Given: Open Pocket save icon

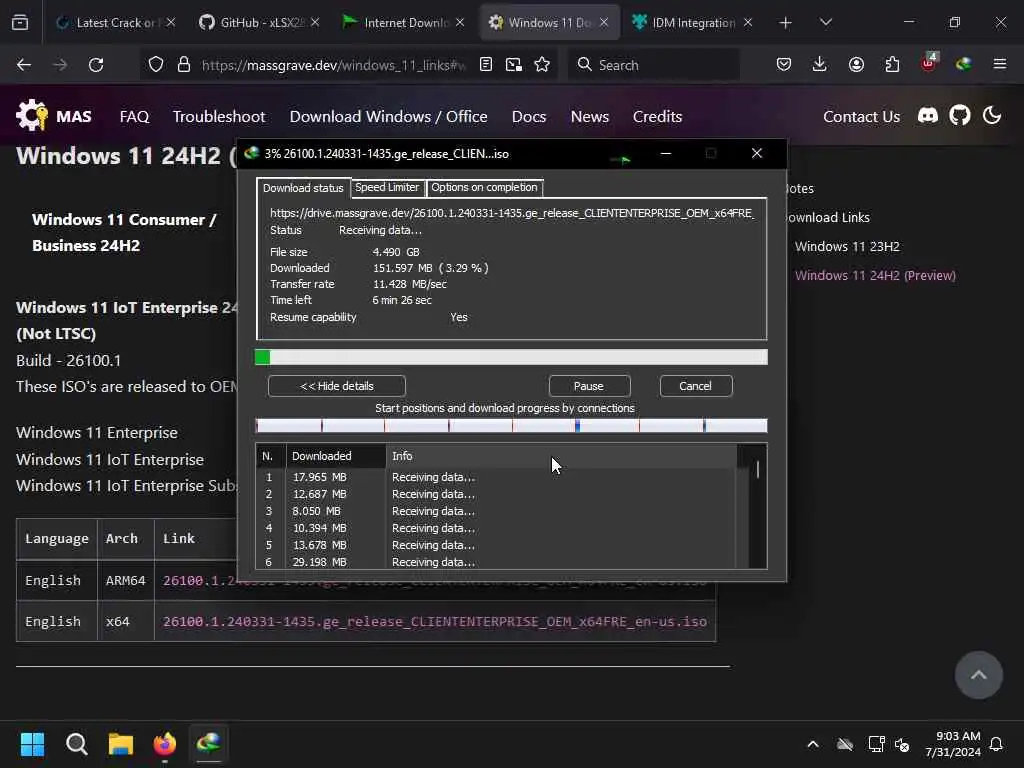Looking at the screenshot, I should point(784,65).
